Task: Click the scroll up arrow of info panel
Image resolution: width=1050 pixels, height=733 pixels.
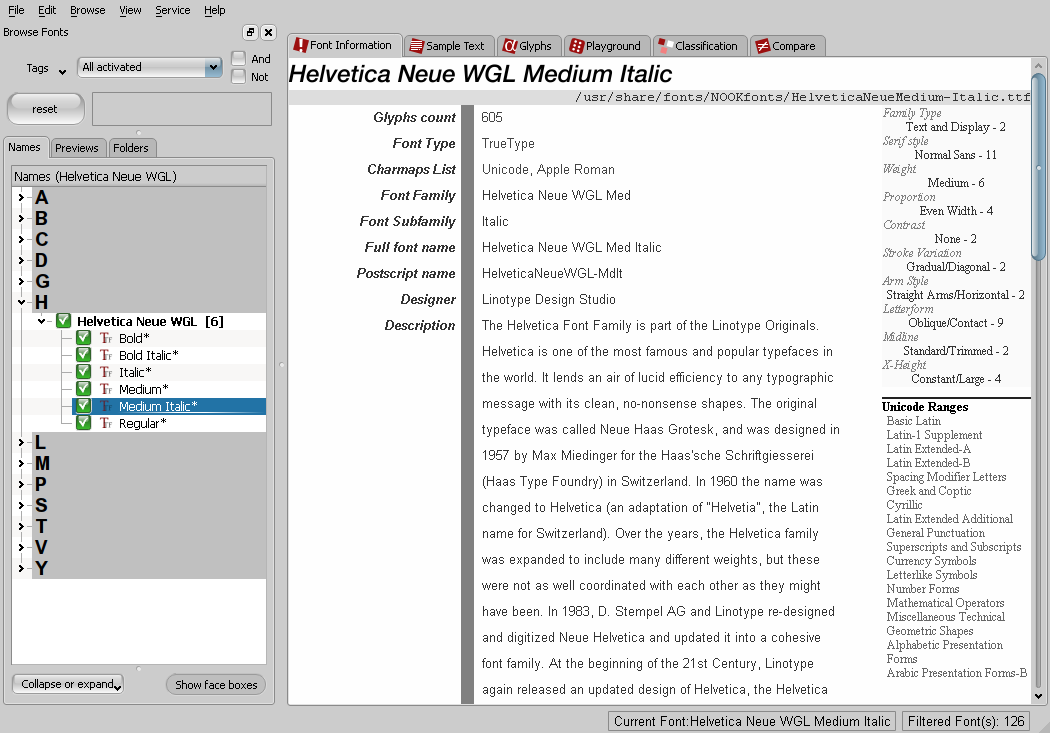Action: [x=1038, y=66]
